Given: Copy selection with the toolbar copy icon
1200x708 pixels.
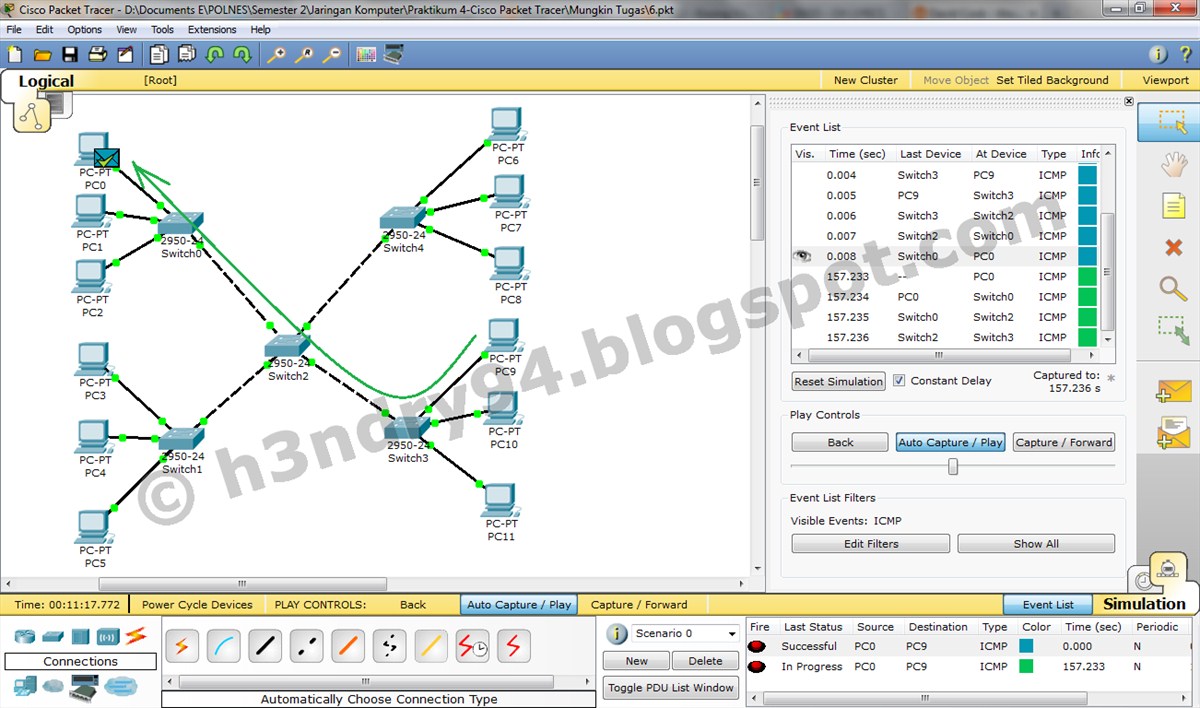Looking at the screenshot, I should point(160,54).
